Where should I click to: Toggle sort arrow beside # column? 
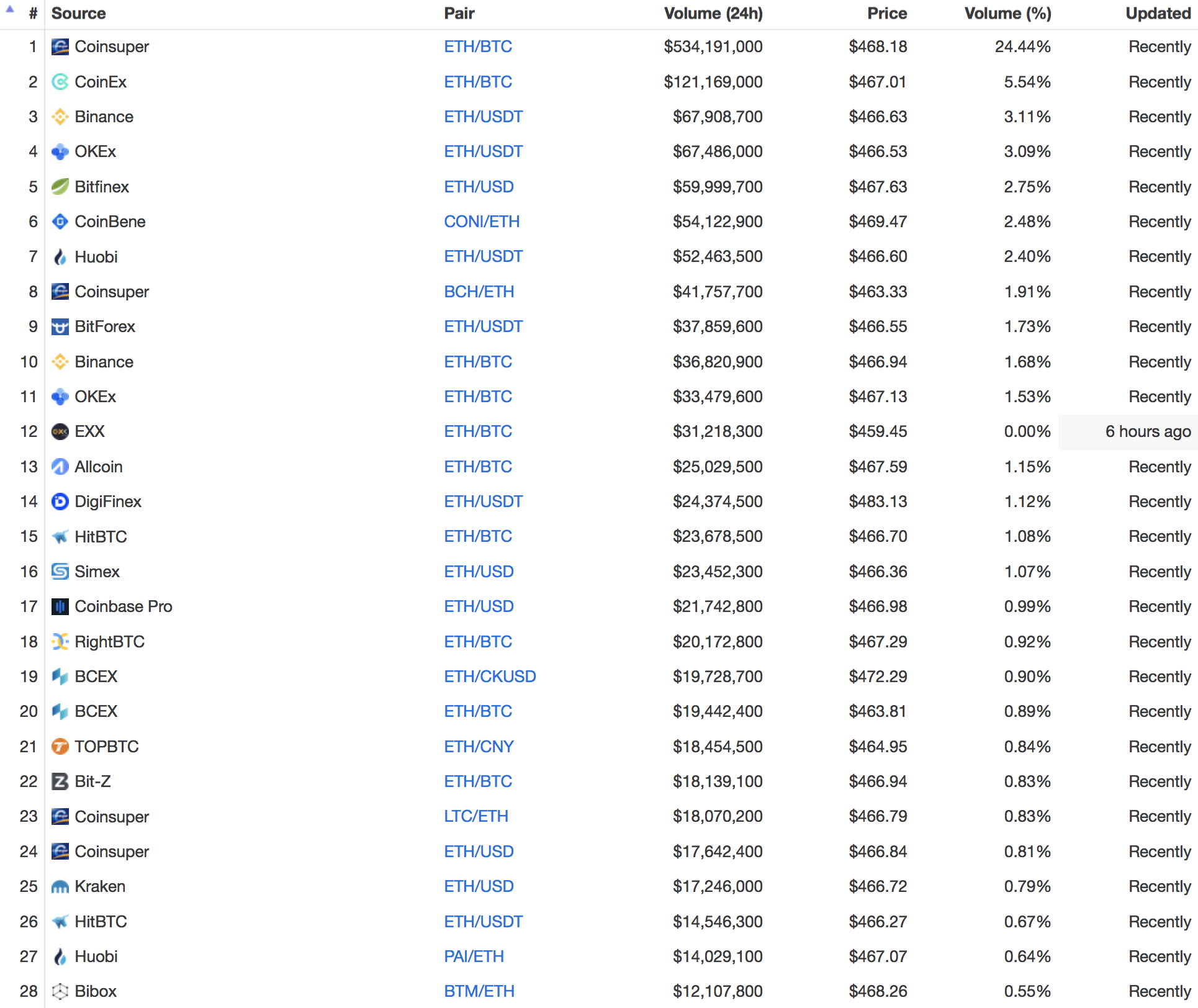(x=10, y=10)
